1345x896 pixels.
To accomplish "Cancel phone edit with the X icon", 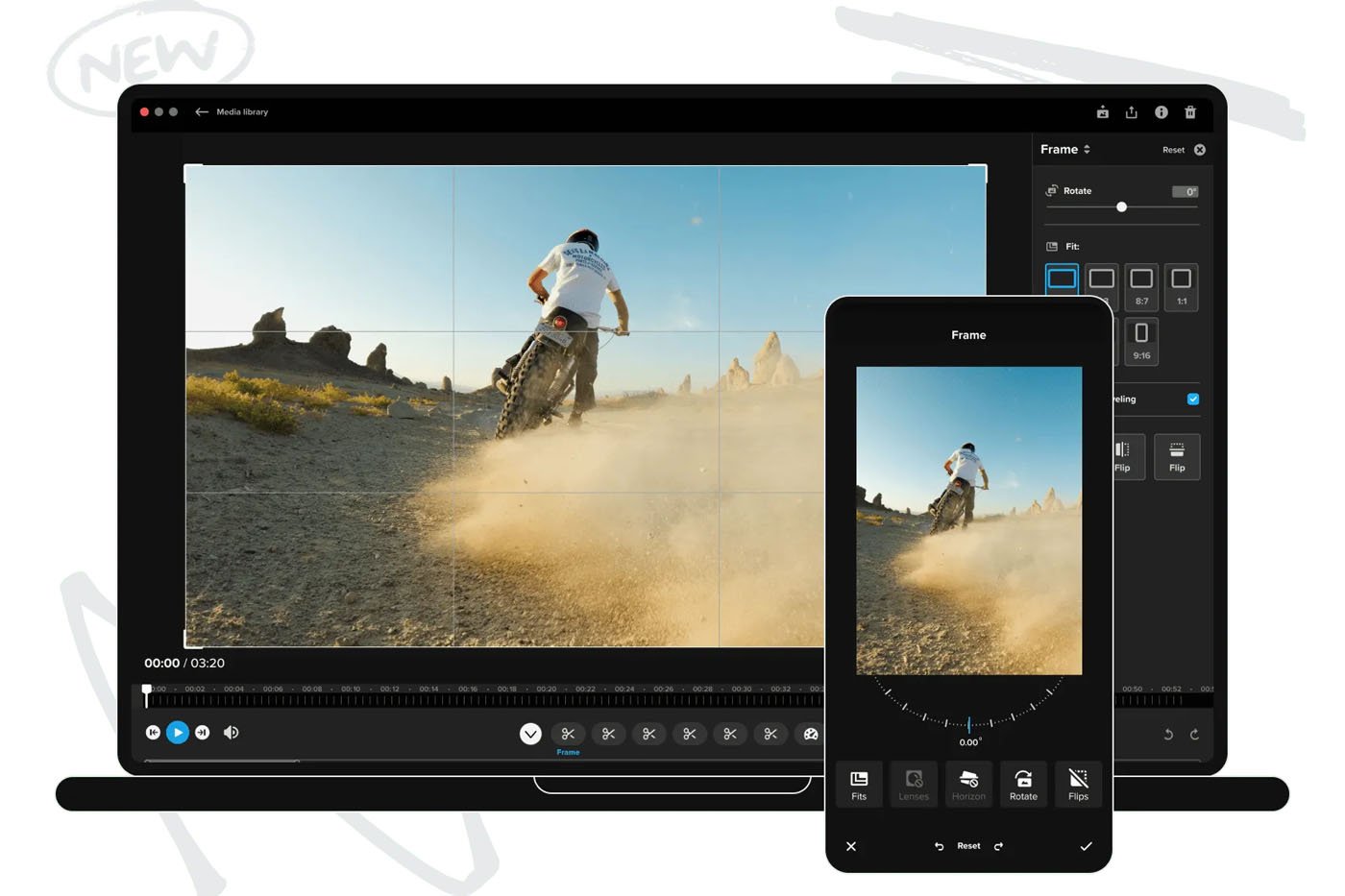I will 851,846.
